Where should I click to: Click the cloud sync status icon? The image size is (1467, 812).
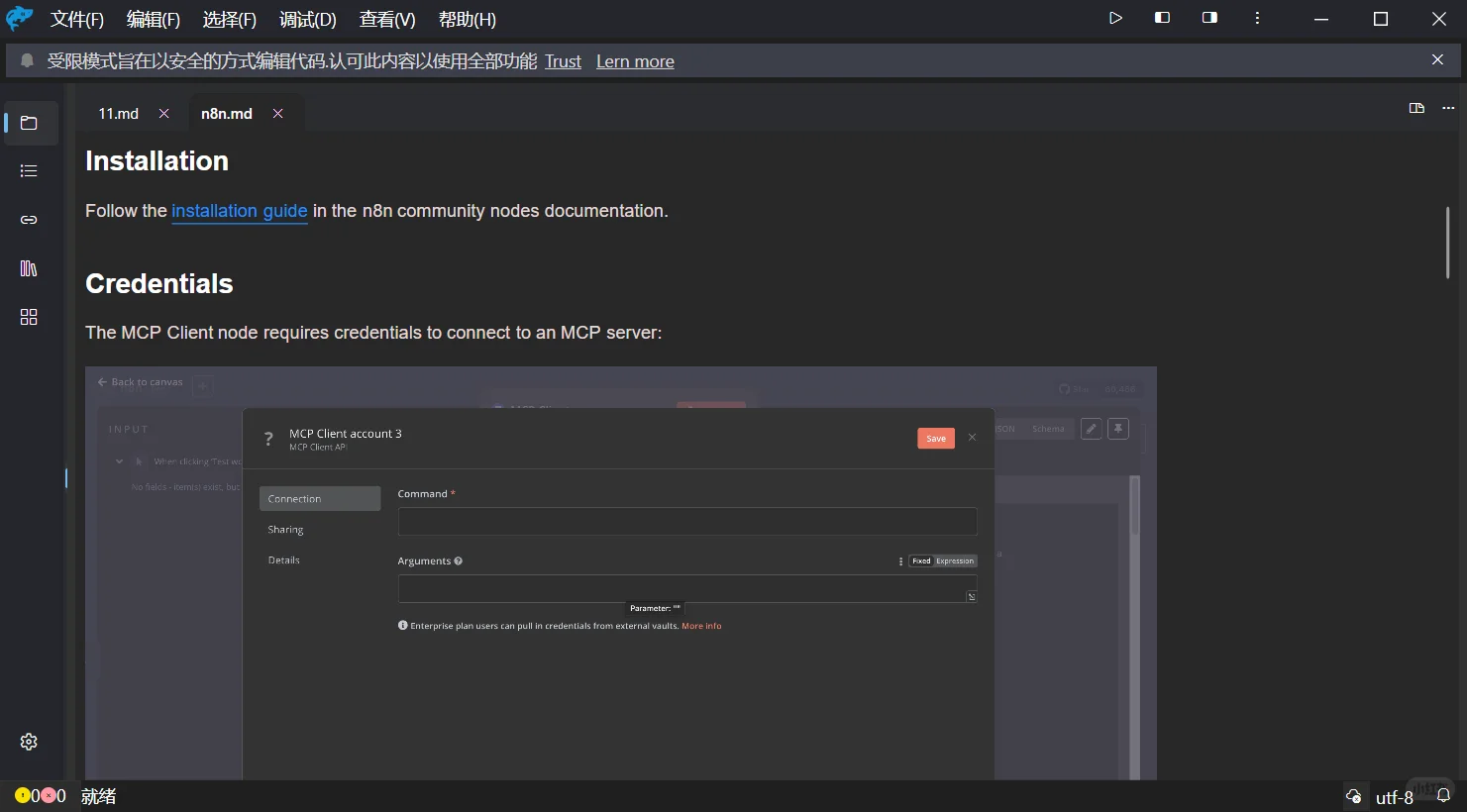pos(1354,796)
